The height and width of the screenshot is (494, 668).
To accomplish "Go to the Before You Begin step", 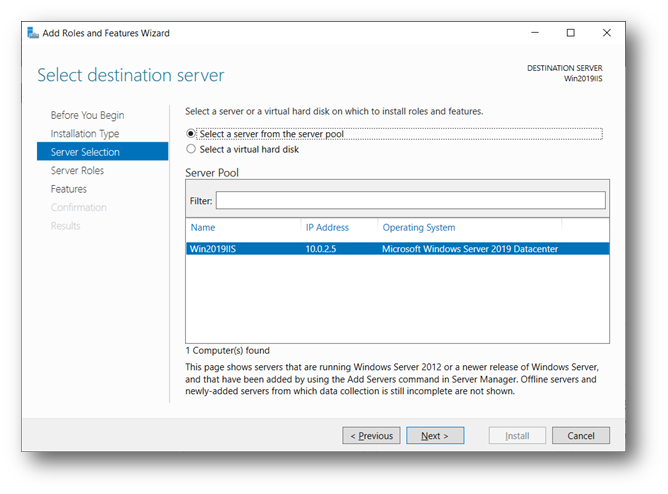I will pyautogui.click(x=88, y=115).
